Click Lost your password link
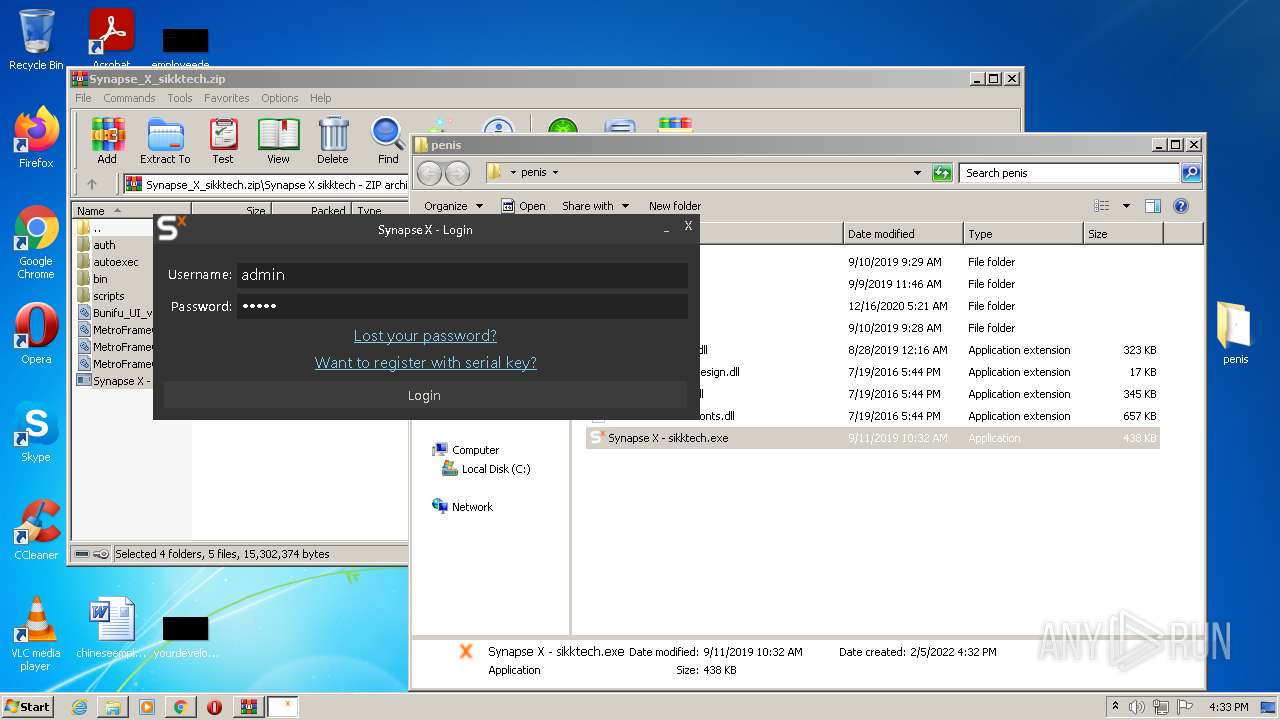The width and height of the screenshot is (1280, 720). tap(425, 336)
